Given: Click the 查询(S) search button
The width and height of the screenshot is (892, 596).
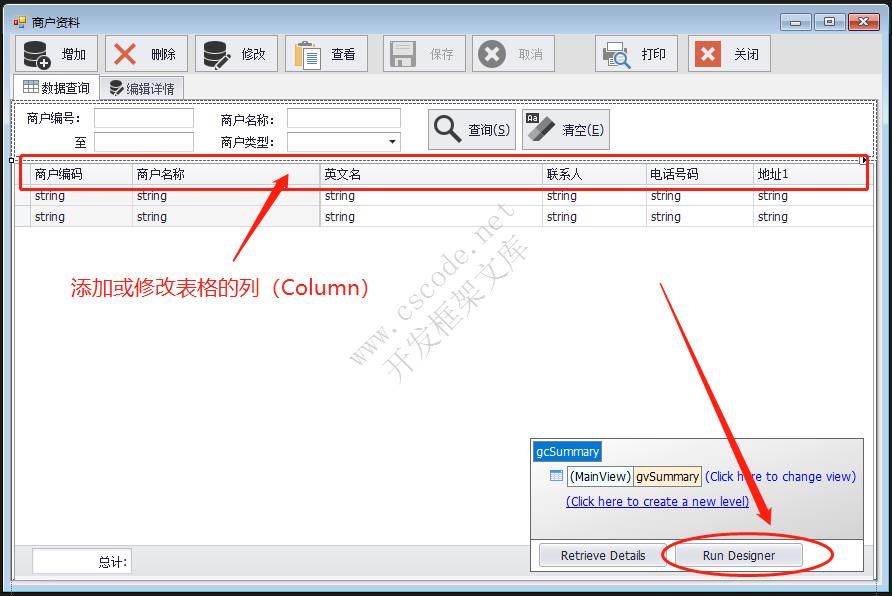Looking at the screenshot, I should coord(471,128).
